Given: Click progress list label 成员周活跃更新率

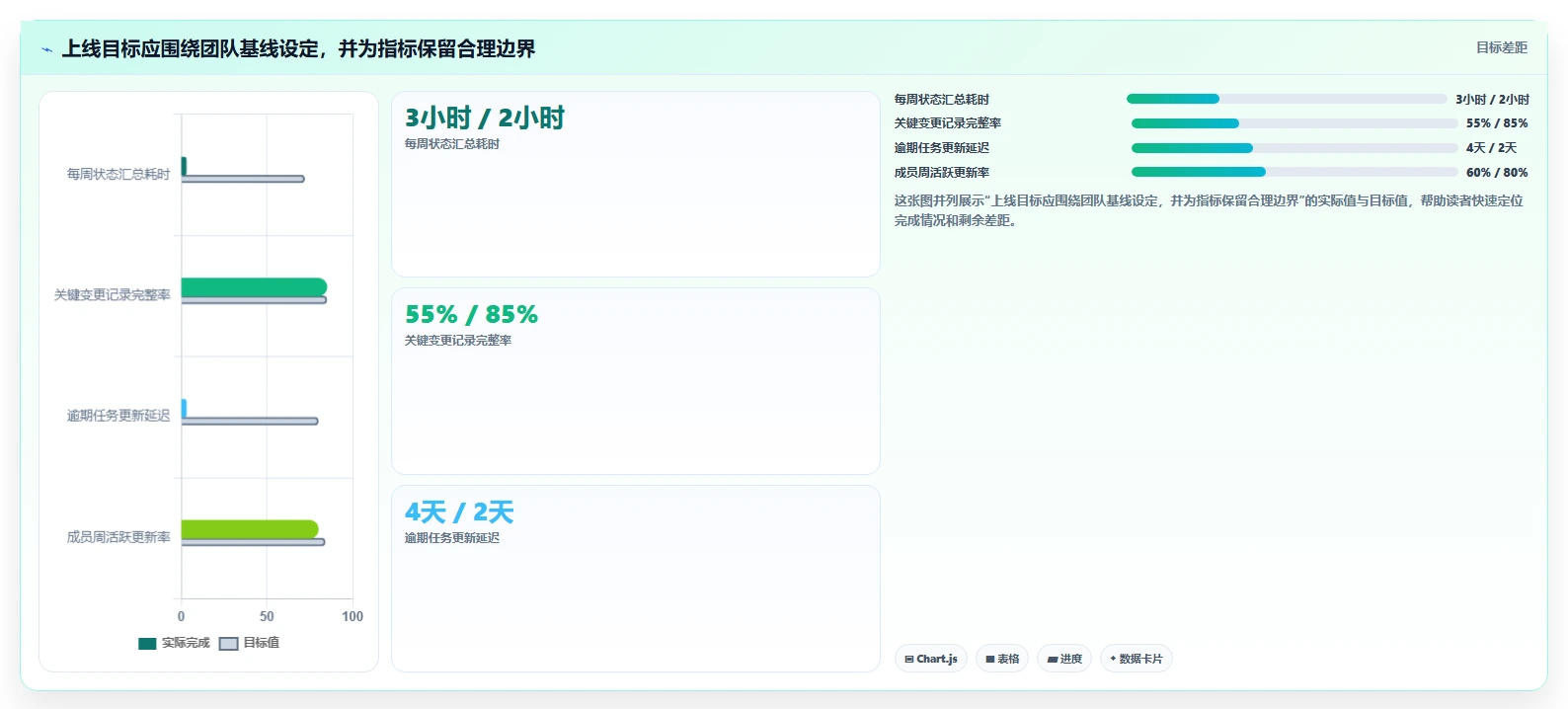Looking at the screenshot, I should point(942,173).
